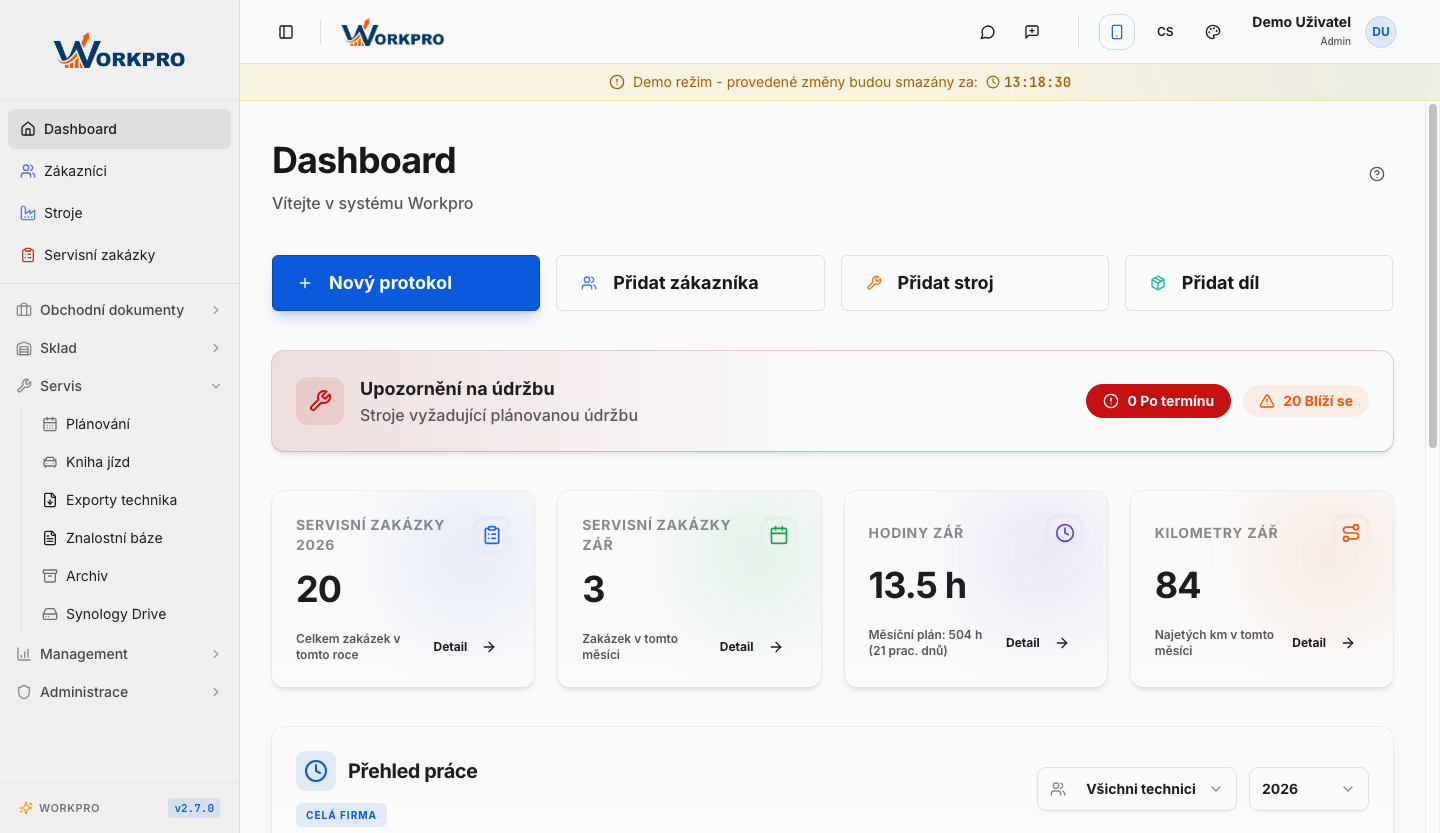Click Přidat stroj button
Screen dimensions: 1440x833
click(975, 283)
